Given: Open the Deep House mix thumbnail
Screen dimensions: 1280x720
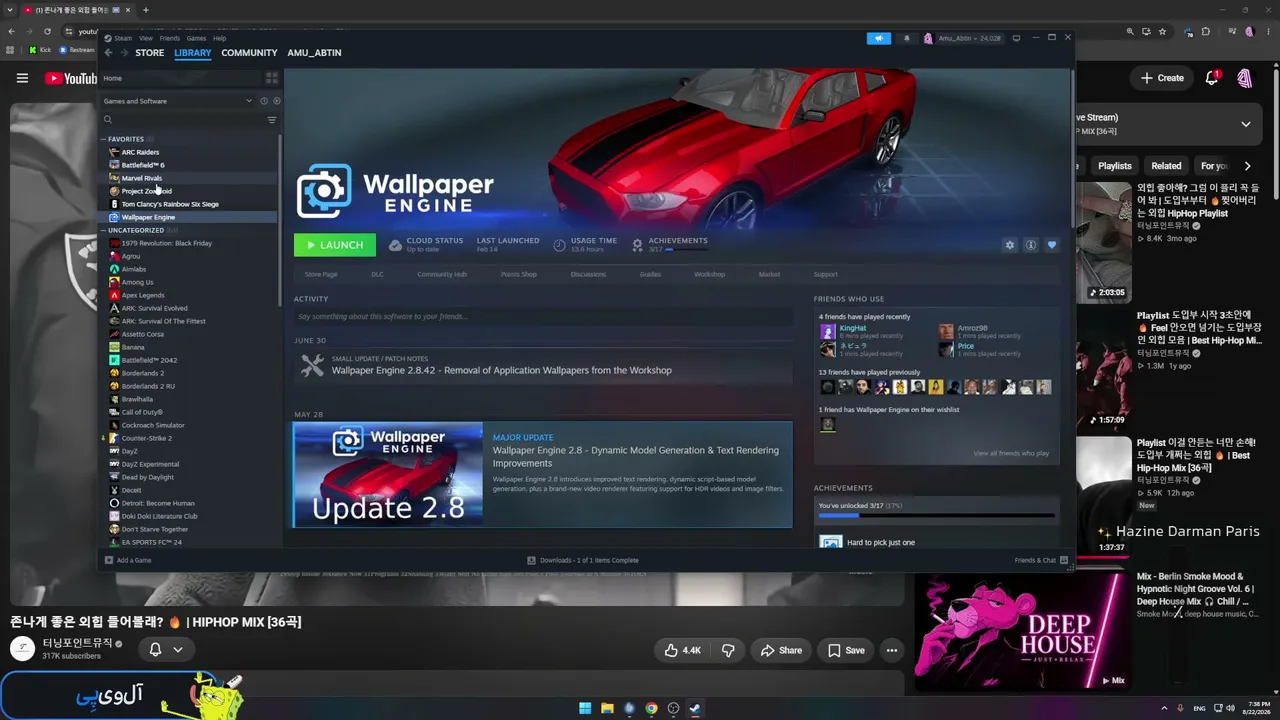Looking at the screenshot, I should [x=1021, y=631].
